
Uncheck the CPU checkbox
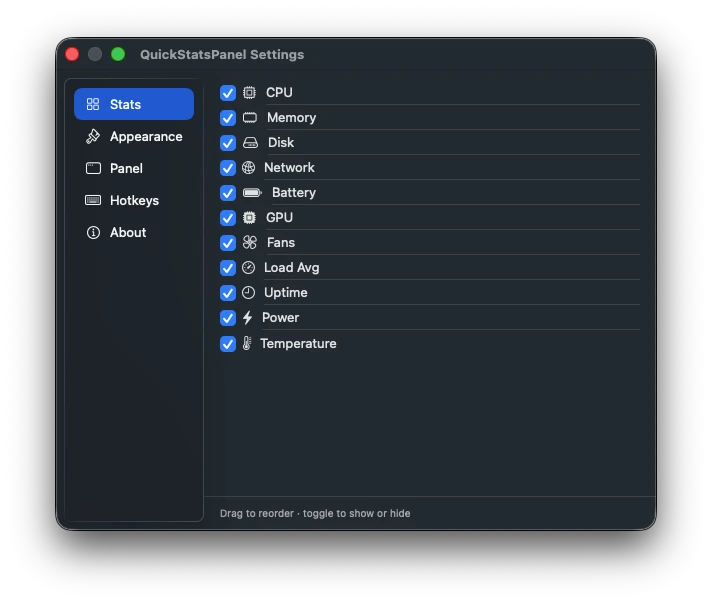coord(228,93)
